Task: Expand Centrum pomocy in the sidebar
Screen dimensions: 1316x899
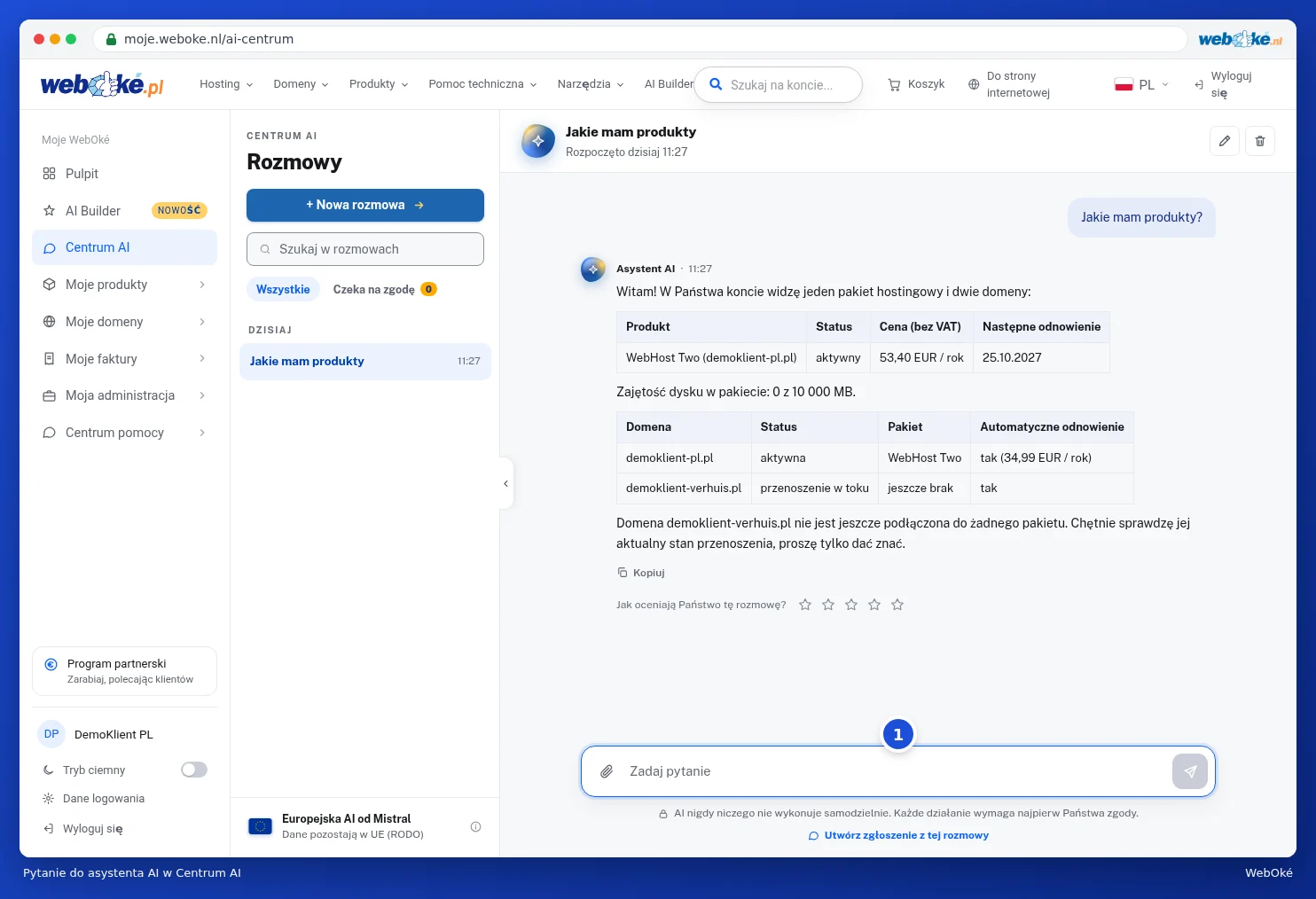Action: 125,433
